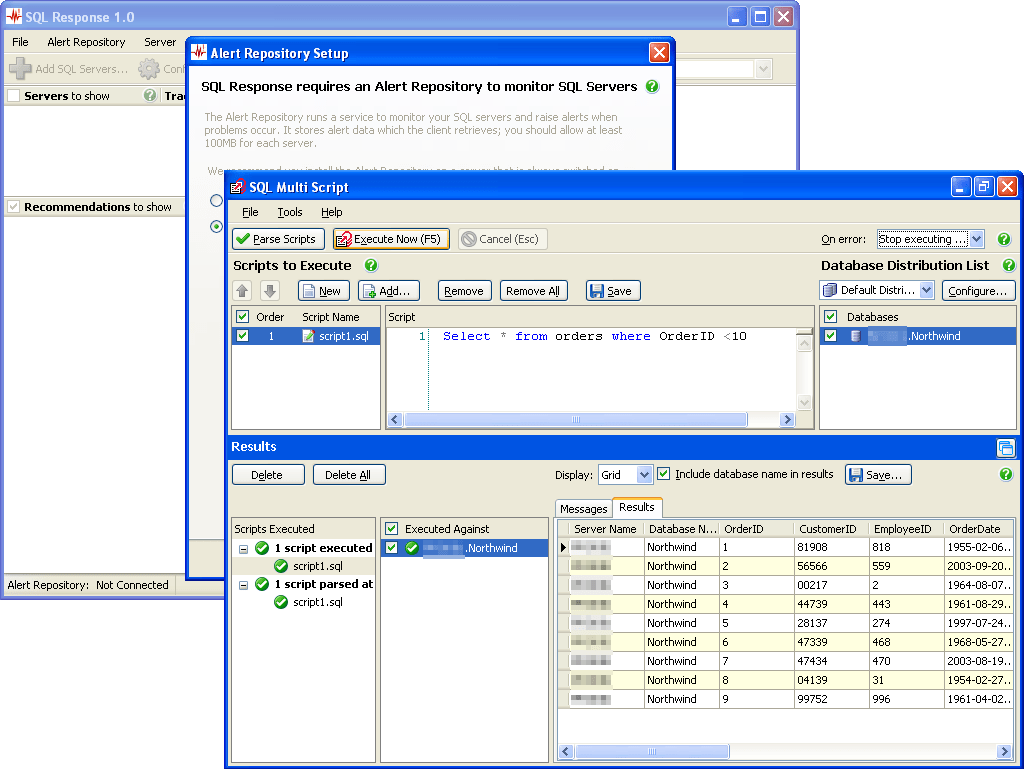Toggle Executed Against header checkbox
The height and width of the screenshot is (769, 1024).
[x=392, y=528]
